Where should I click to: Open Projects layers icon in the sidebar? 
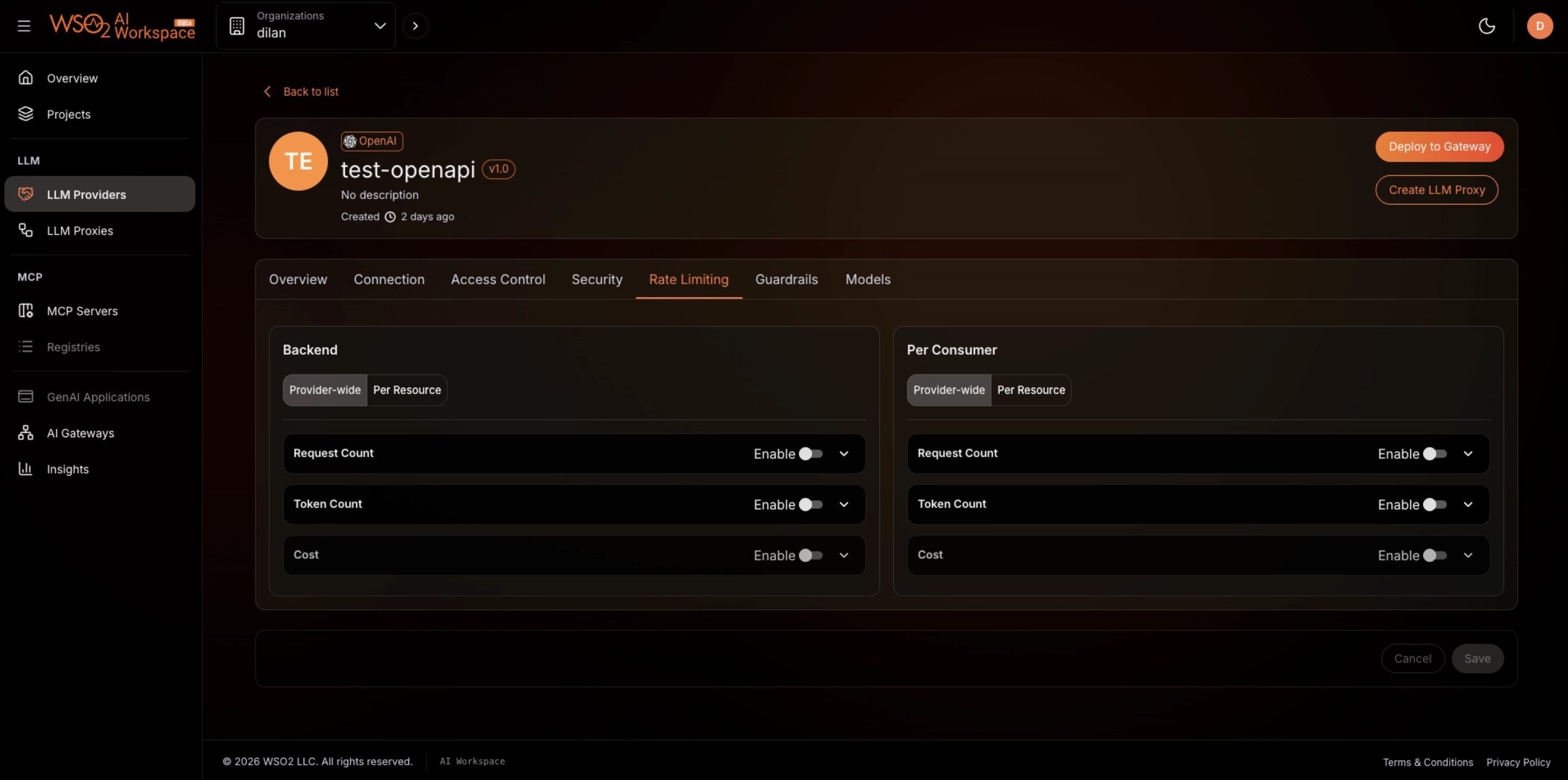click(x=25, y=114)
